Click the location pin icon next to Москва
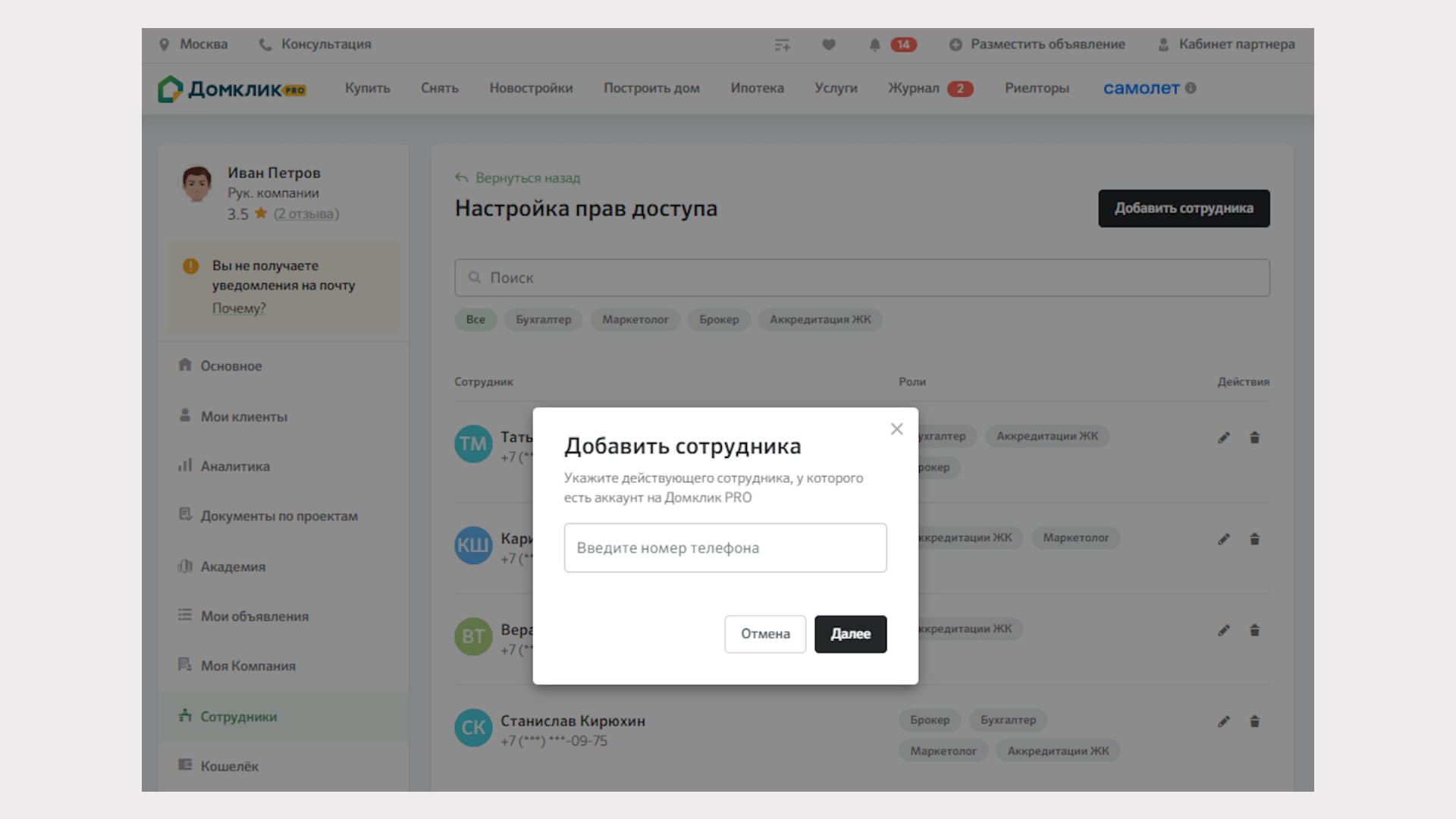 point(164,45)
